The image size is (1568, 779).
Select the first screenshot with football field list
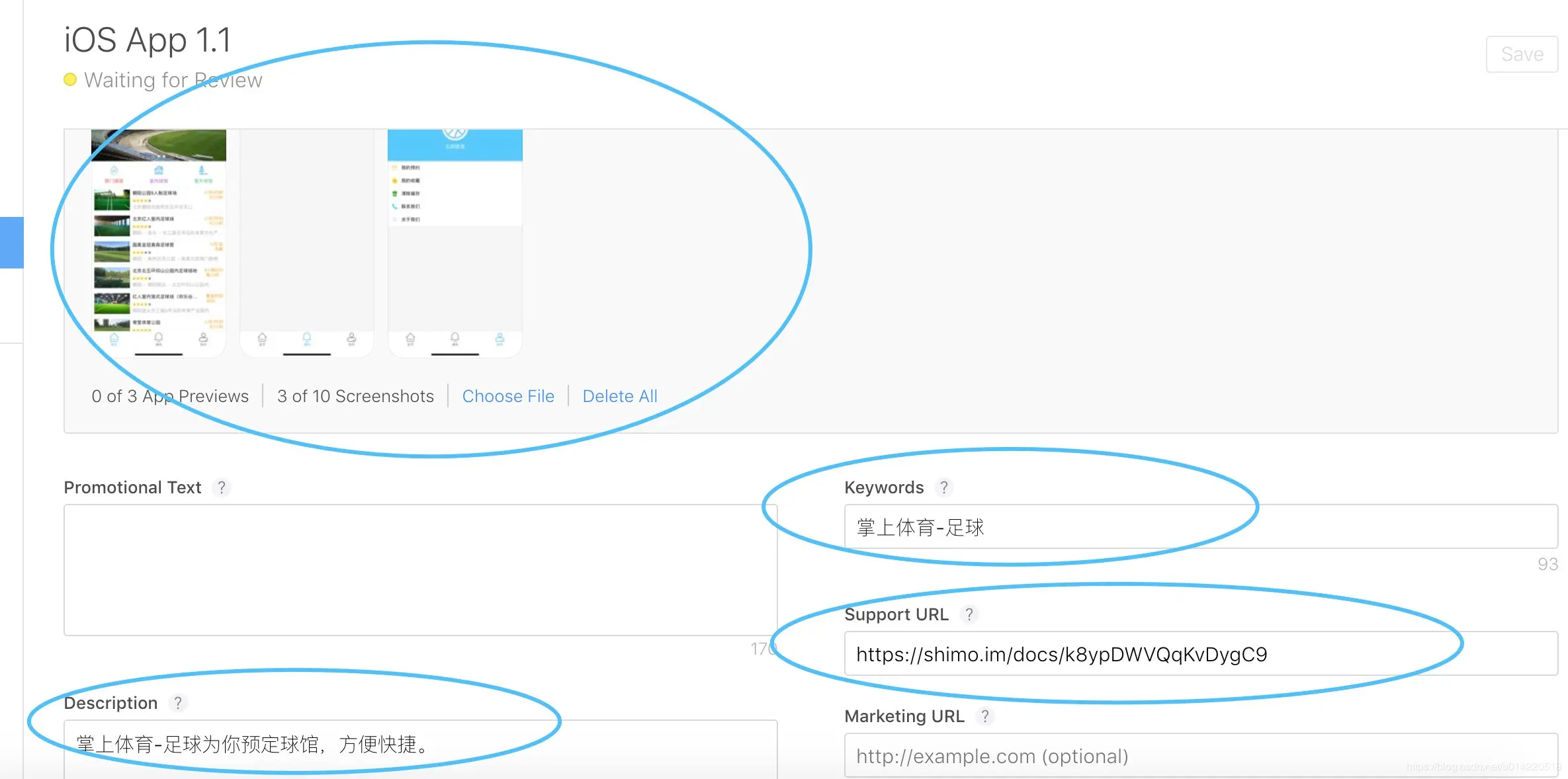pyautogui.click(x=159, y=243)
